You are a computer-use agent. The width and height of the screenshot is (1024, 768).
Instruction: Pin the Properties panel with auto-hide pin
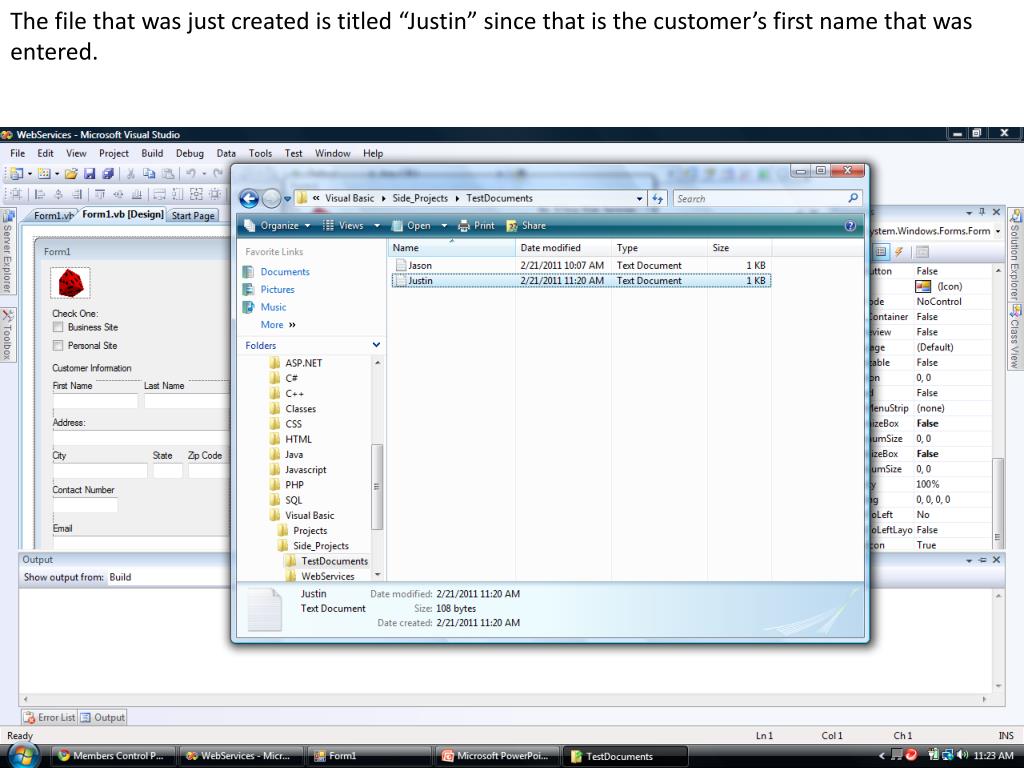point(982,212)
